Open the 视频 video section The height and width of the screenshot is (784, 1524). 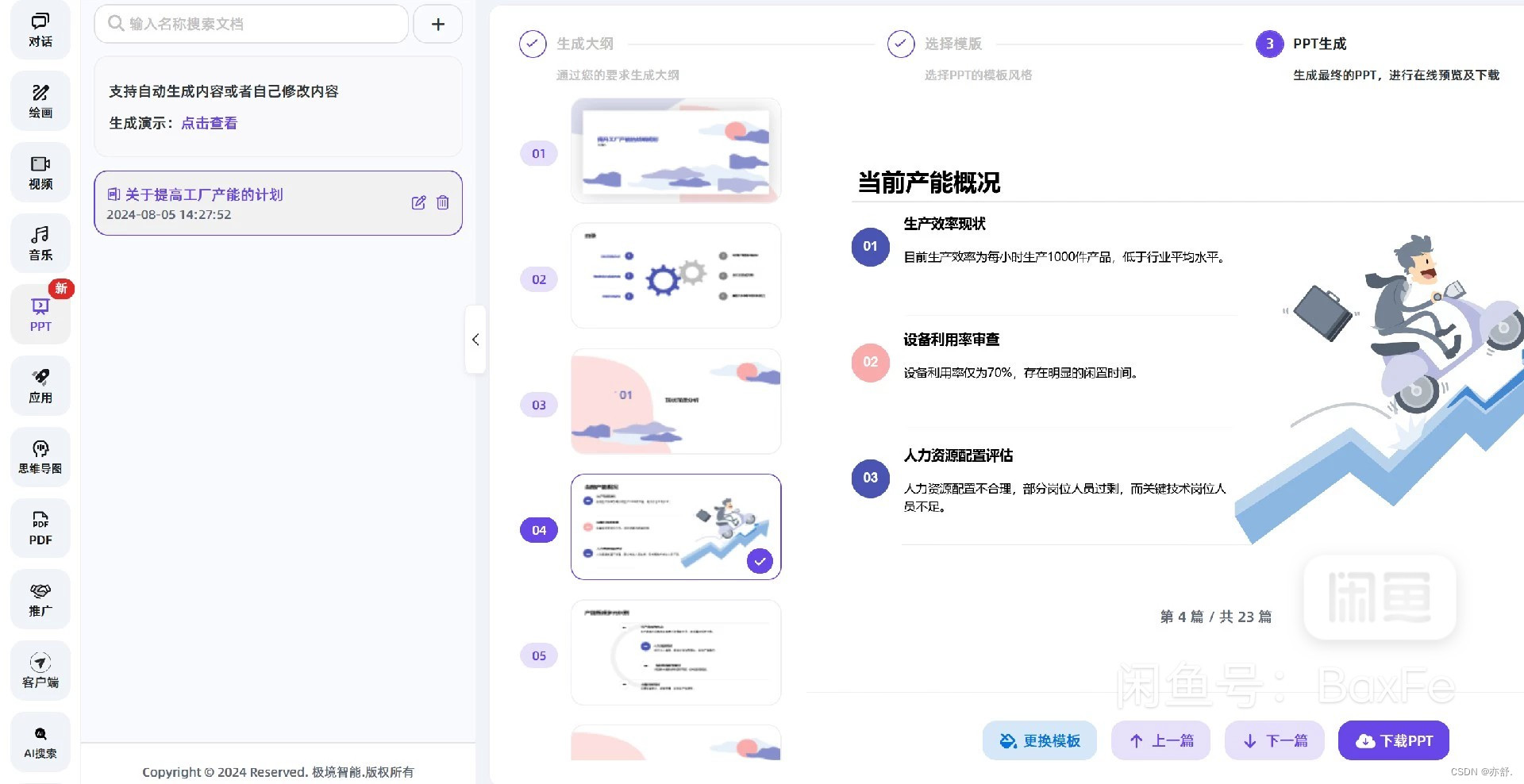pyautogui.click(x=40, y=172)
